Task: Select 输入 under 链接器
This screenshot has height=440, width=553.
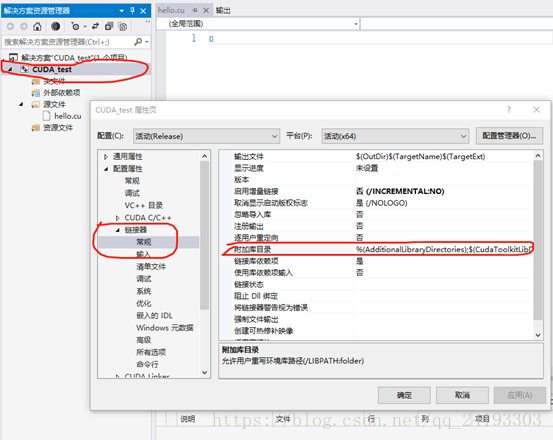Action: coord(144,254)
